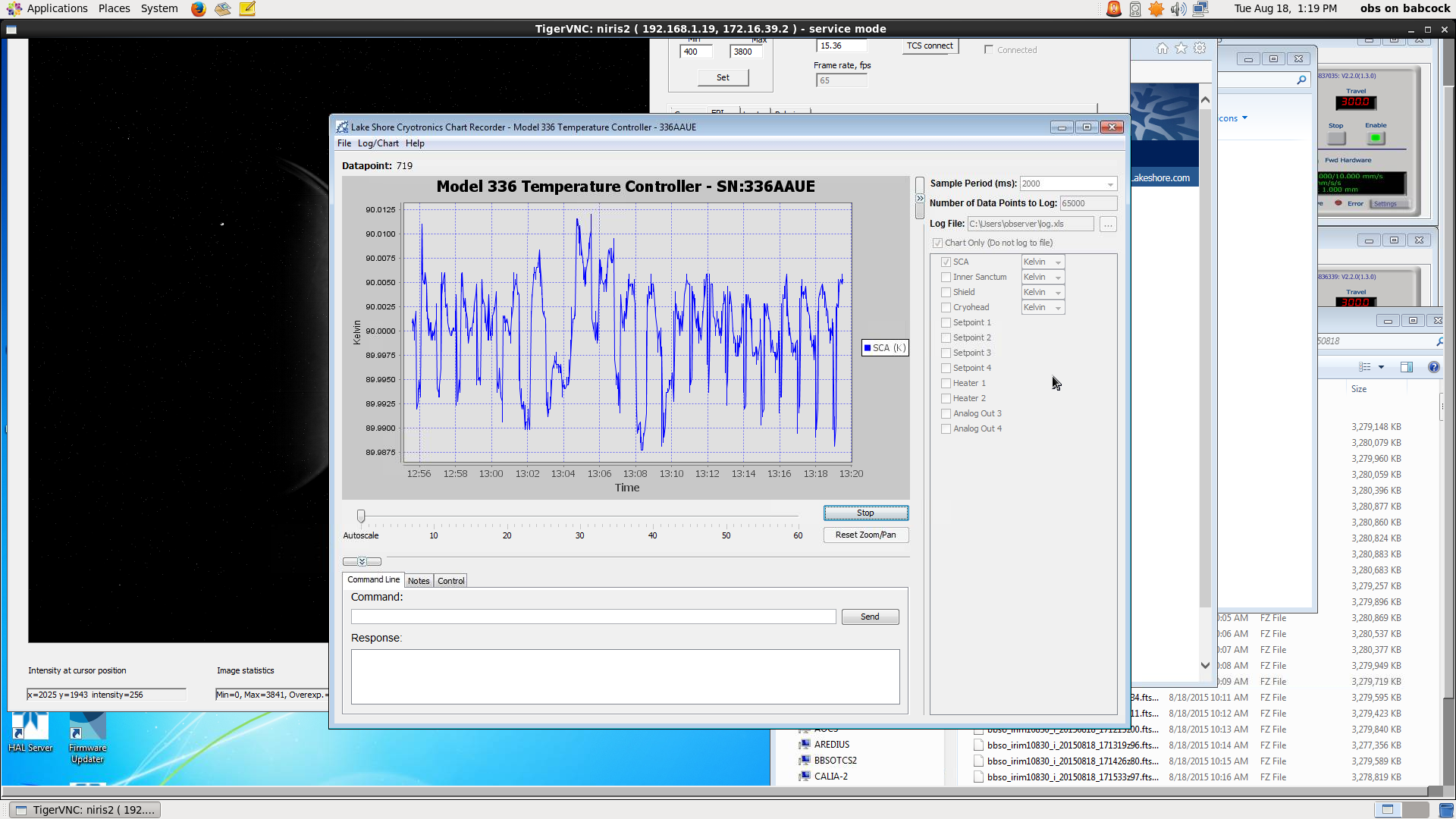Enable the Setpoint 1 checkbox
The height and width of the screenshot is (819, 1456).
946,323
